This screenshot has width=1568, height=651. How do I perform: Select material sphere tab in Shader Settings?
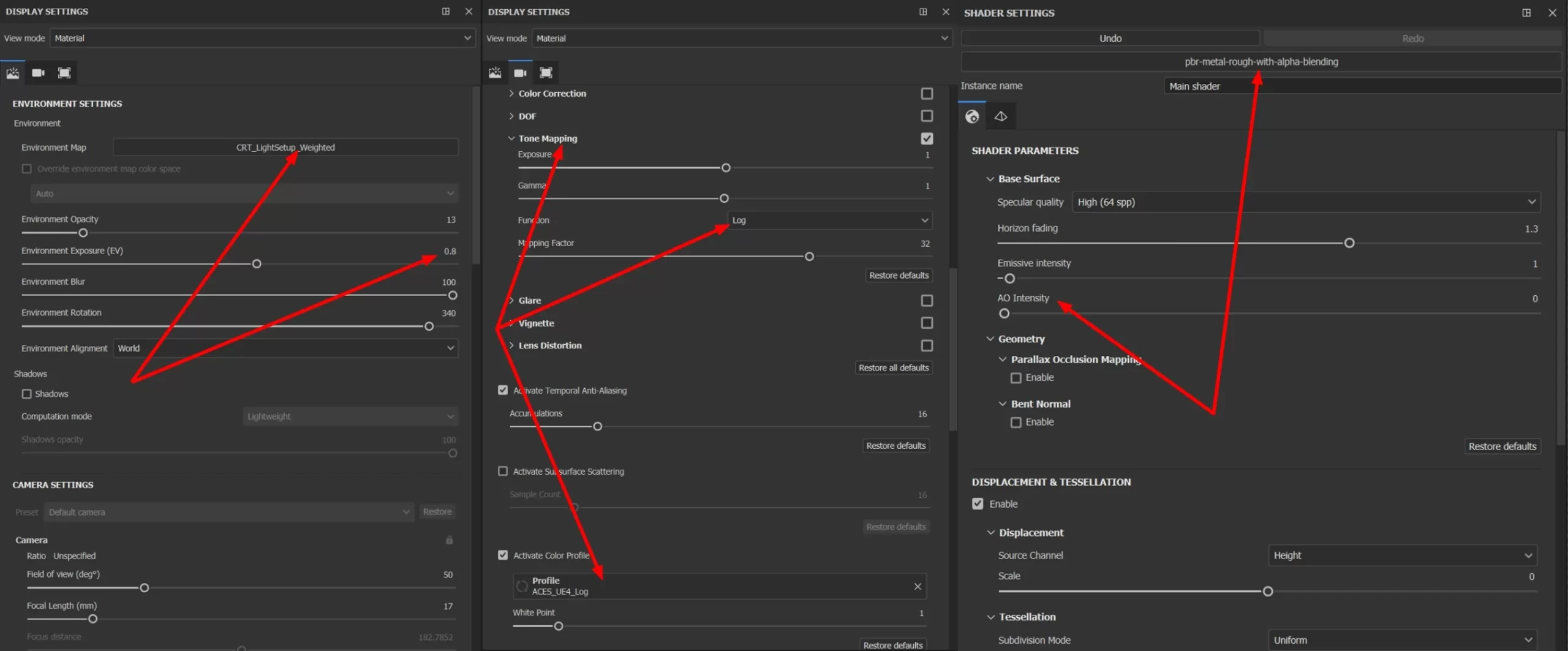click(x=972, y=116)
